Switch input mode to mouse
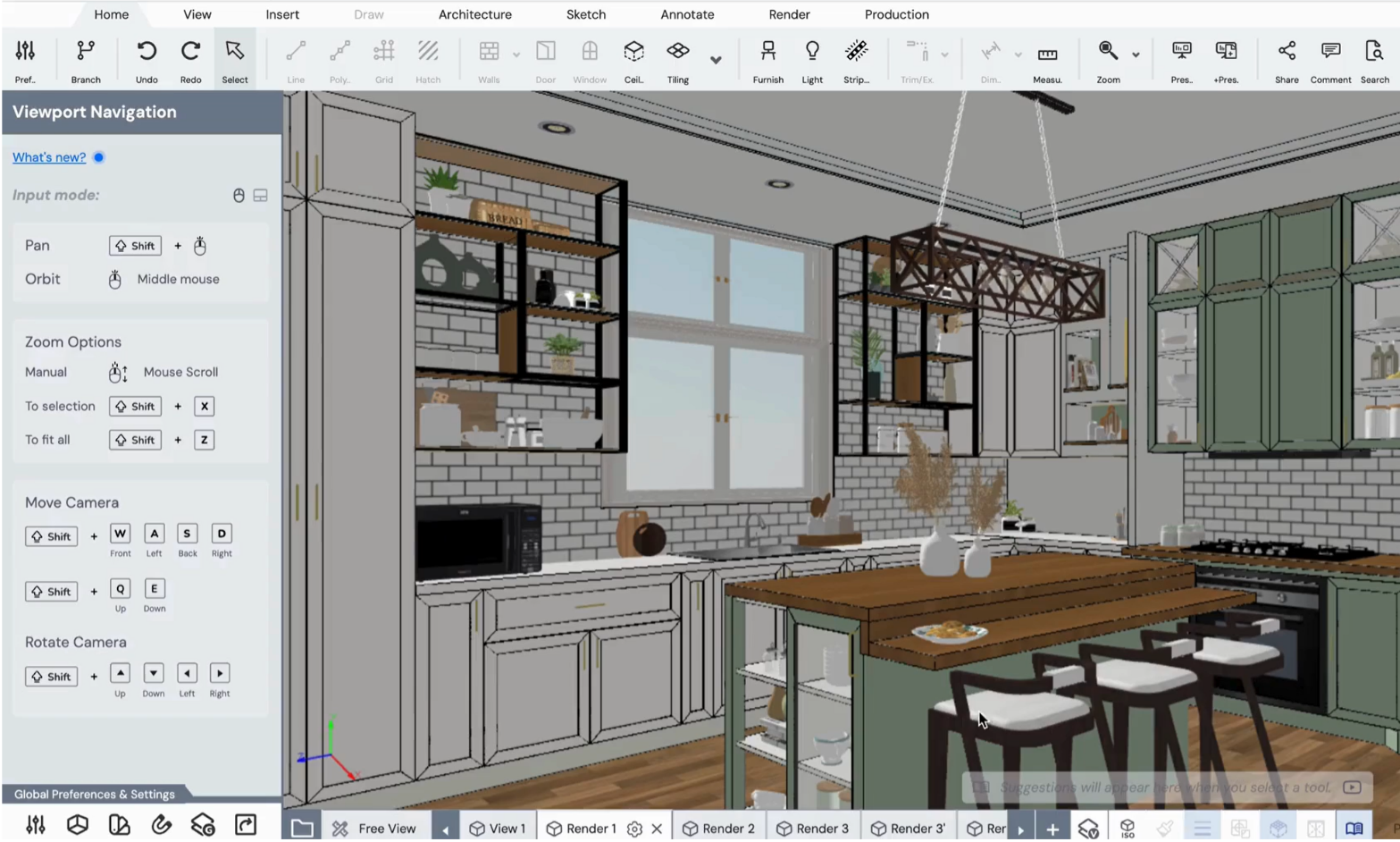The image size is (1400, 842). tap(239, 196)
